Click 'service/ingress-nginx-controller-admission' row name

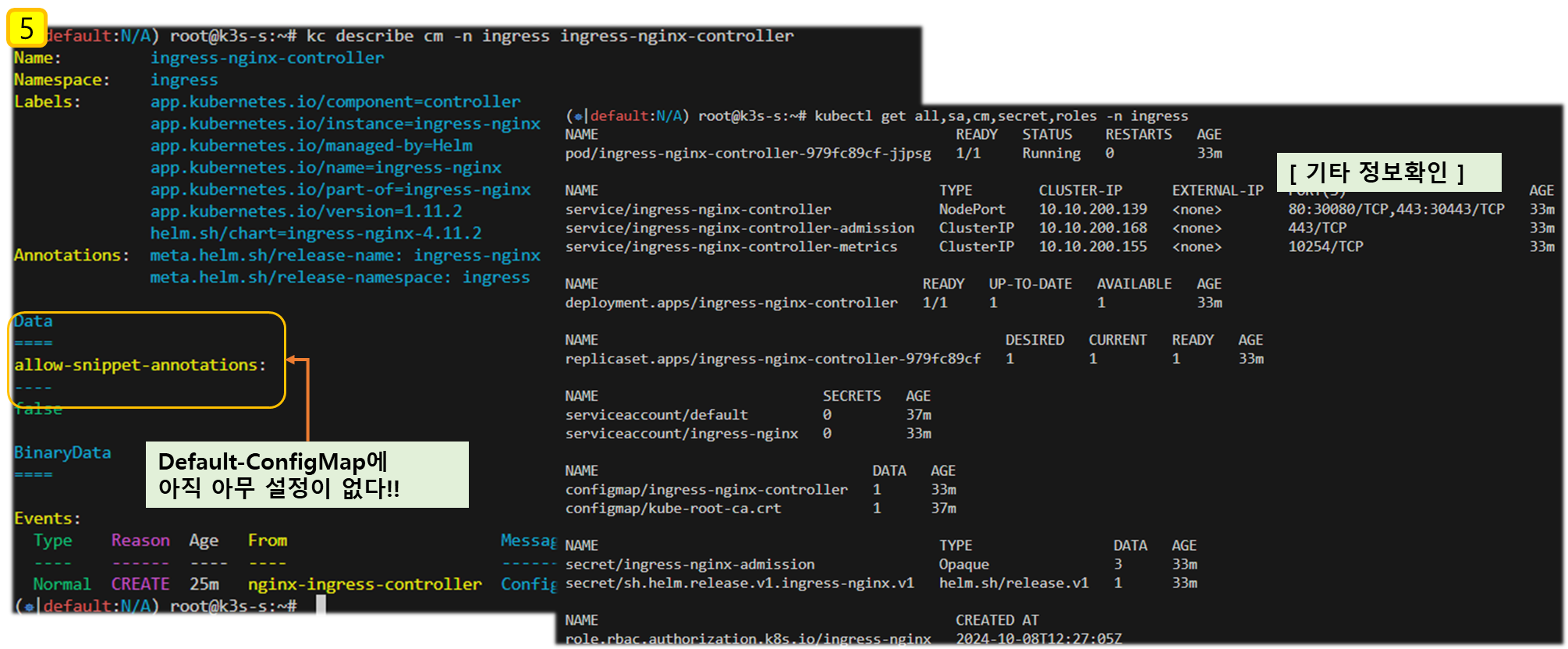click(740, 228)
